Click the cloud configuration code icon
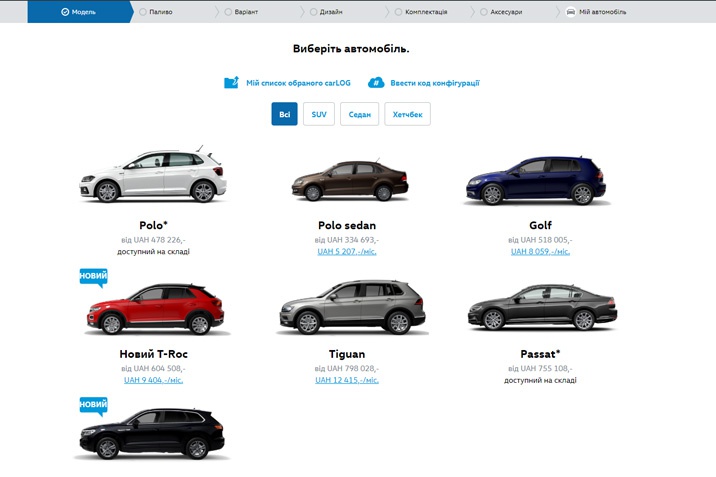The image size is (716, 477). pyautogui.click(x=376, y=83)
